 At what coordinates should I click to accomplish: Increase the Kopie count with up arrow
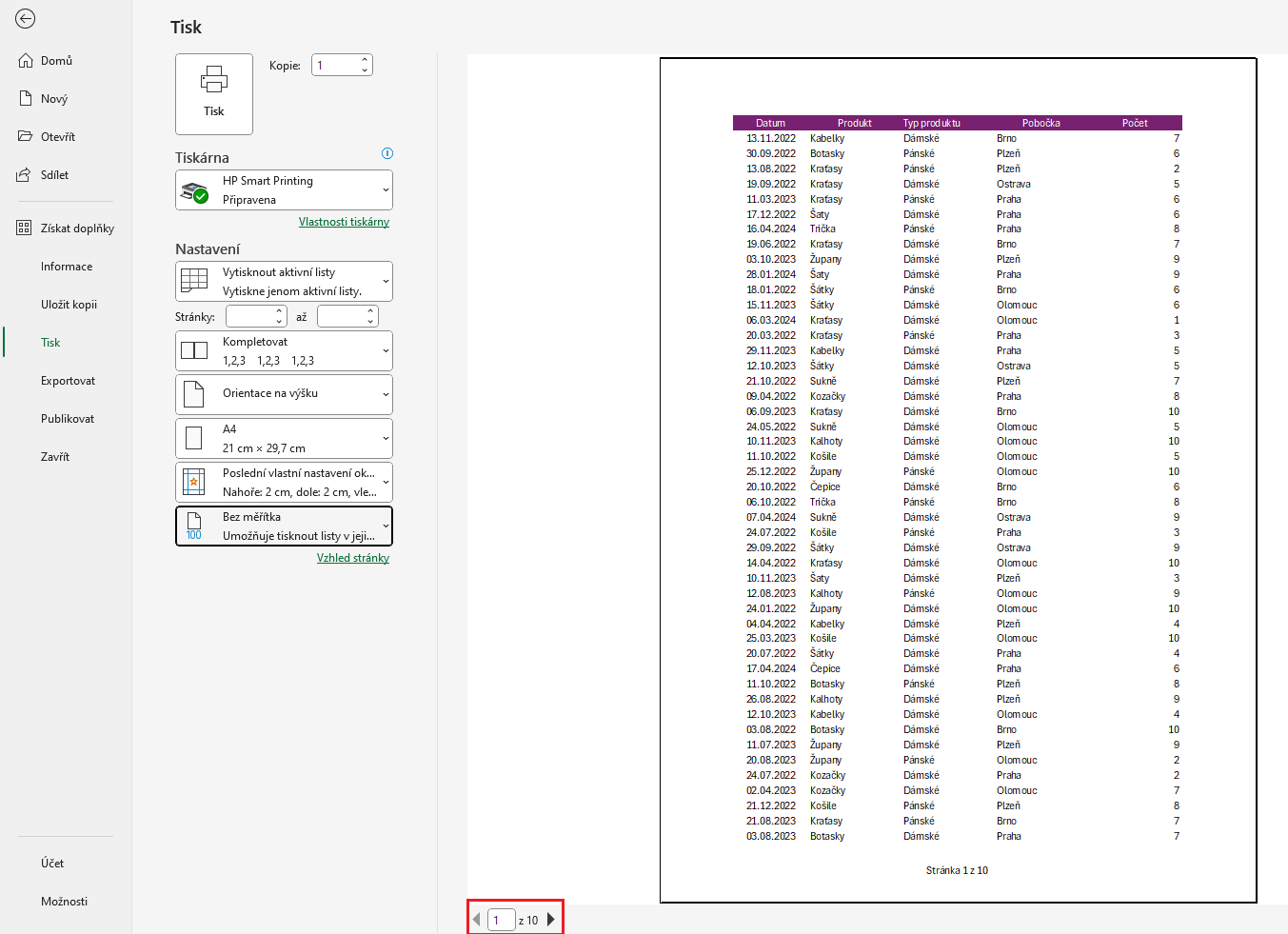[366, 59]
